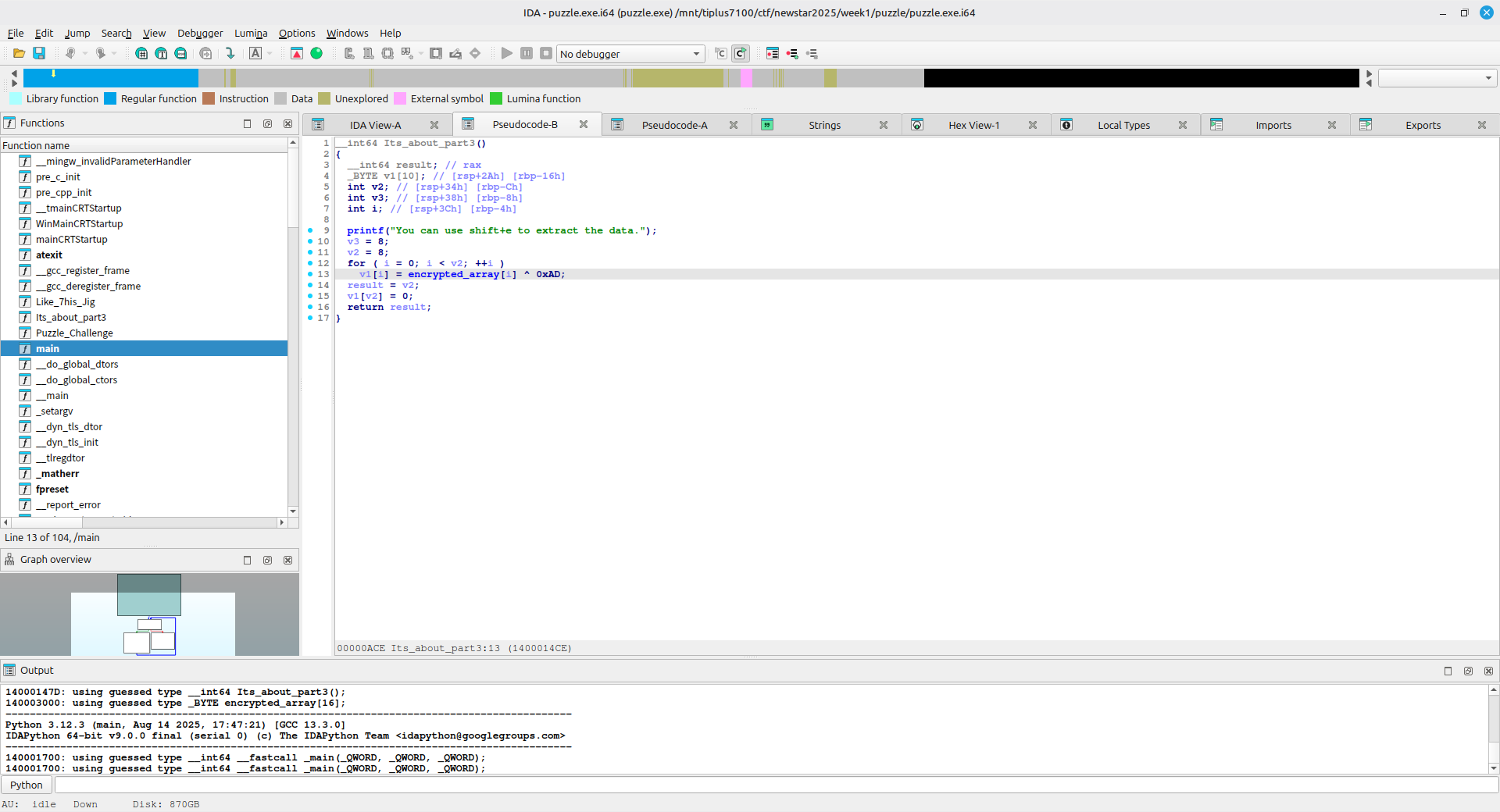Image resolution: width=1500 pixels, height=812 pixels.
Task: Close the Pseudocode-A tab
Action: (734, 125)
